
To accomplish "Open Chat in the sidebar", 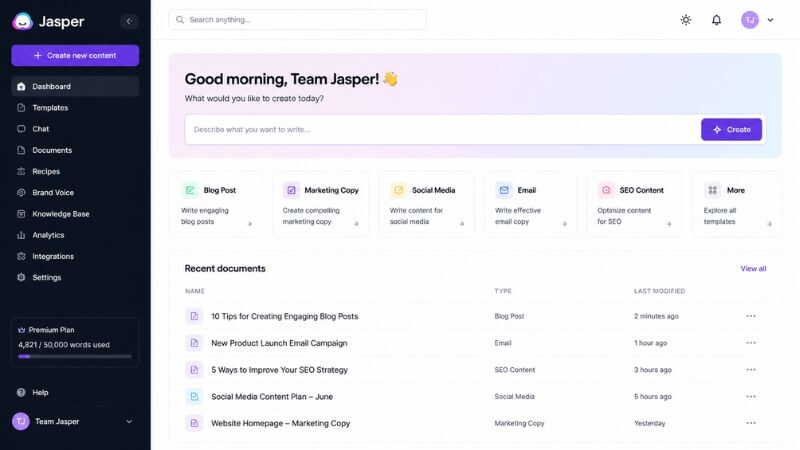I will 75,129.
